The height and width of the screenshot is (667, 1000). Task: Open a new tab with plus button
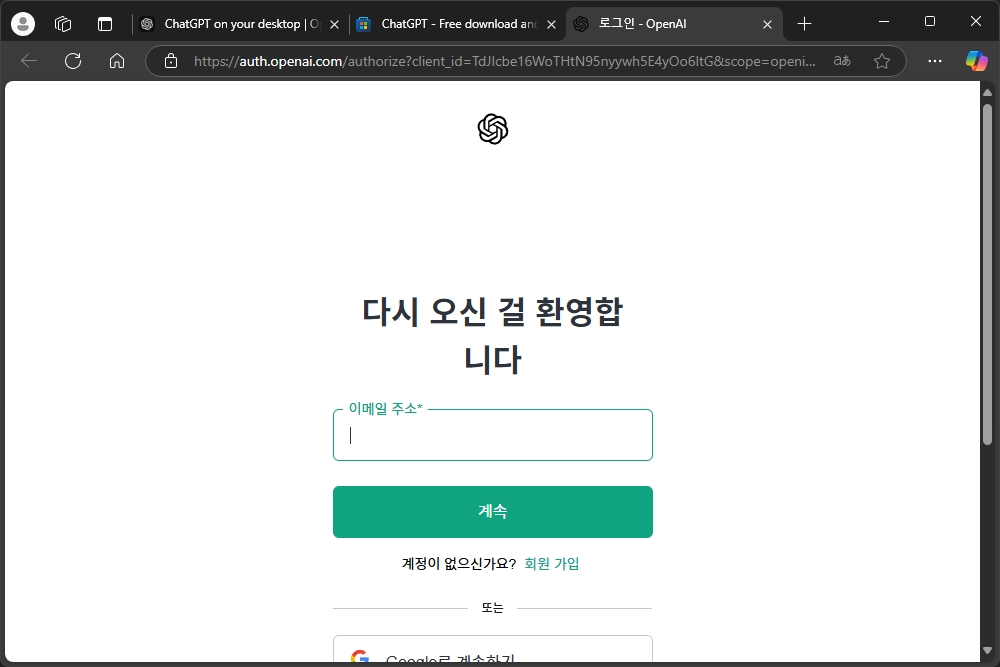click(x=804, y=24)
